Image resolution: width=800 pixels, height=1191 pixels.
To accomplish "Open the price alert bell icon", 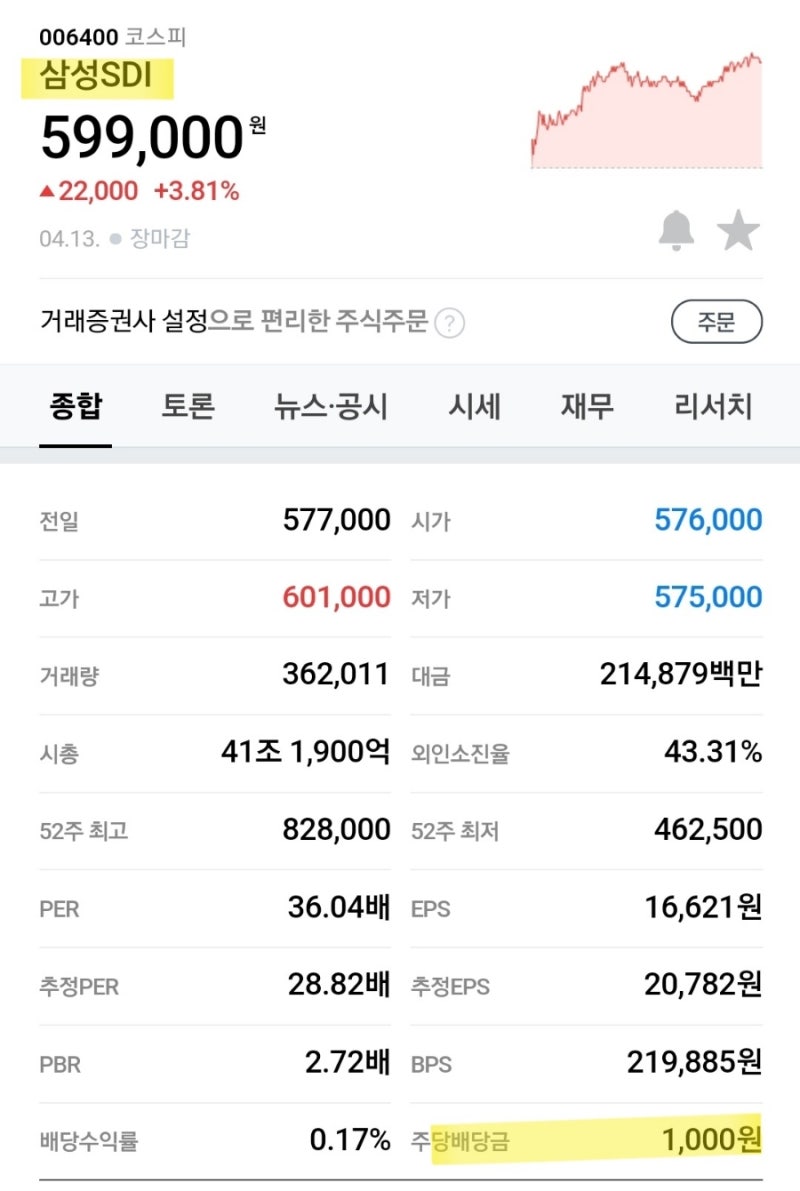I will [x=676, y=229].
